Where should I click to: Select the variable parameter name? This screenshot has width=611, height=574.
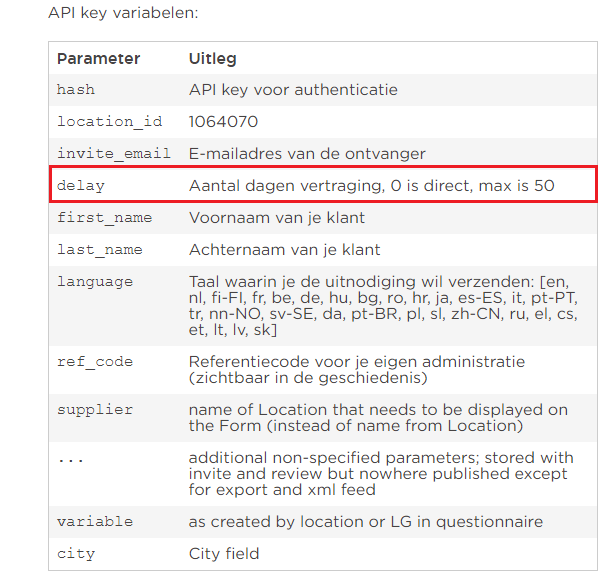click(x=95, y=522)
